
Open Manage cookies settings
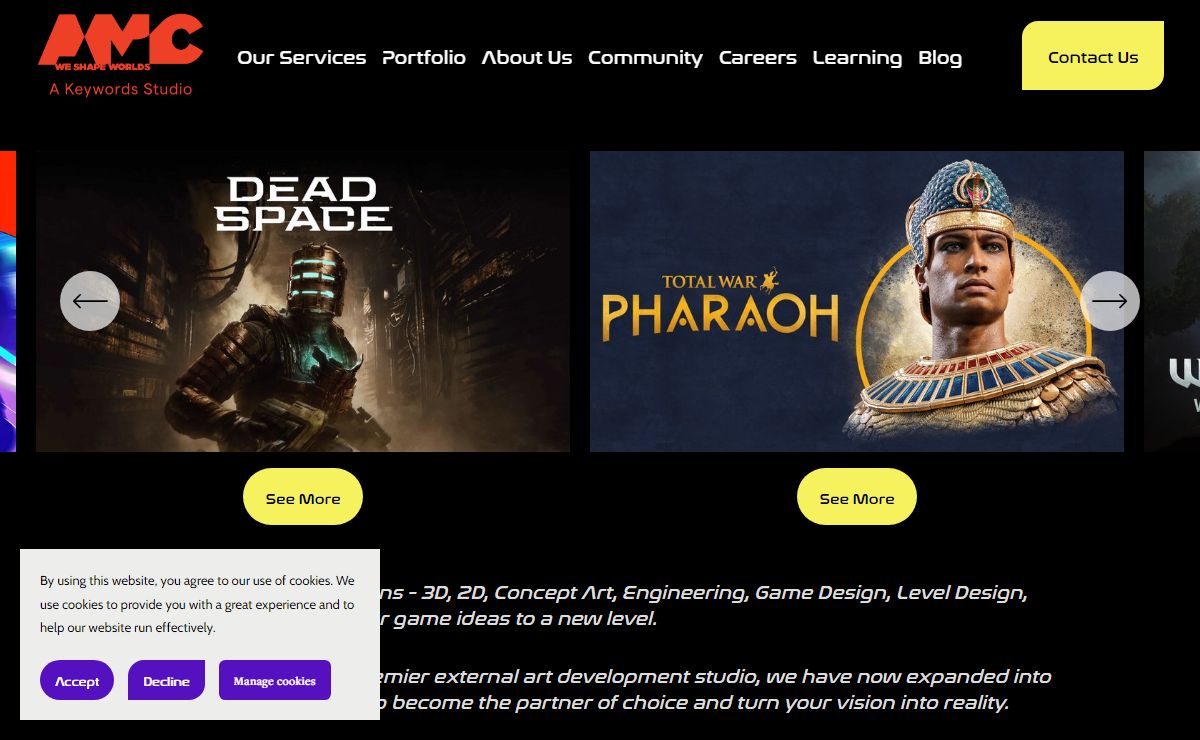coord(275,680)
